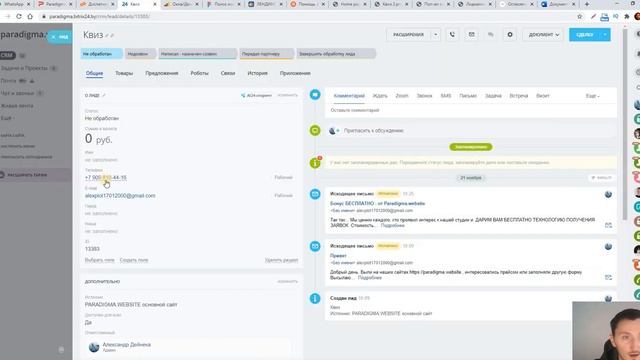
Task: Click the email icon of Бонус БЕСПЛАТНО letter
Action: click(x=315, y=194)
